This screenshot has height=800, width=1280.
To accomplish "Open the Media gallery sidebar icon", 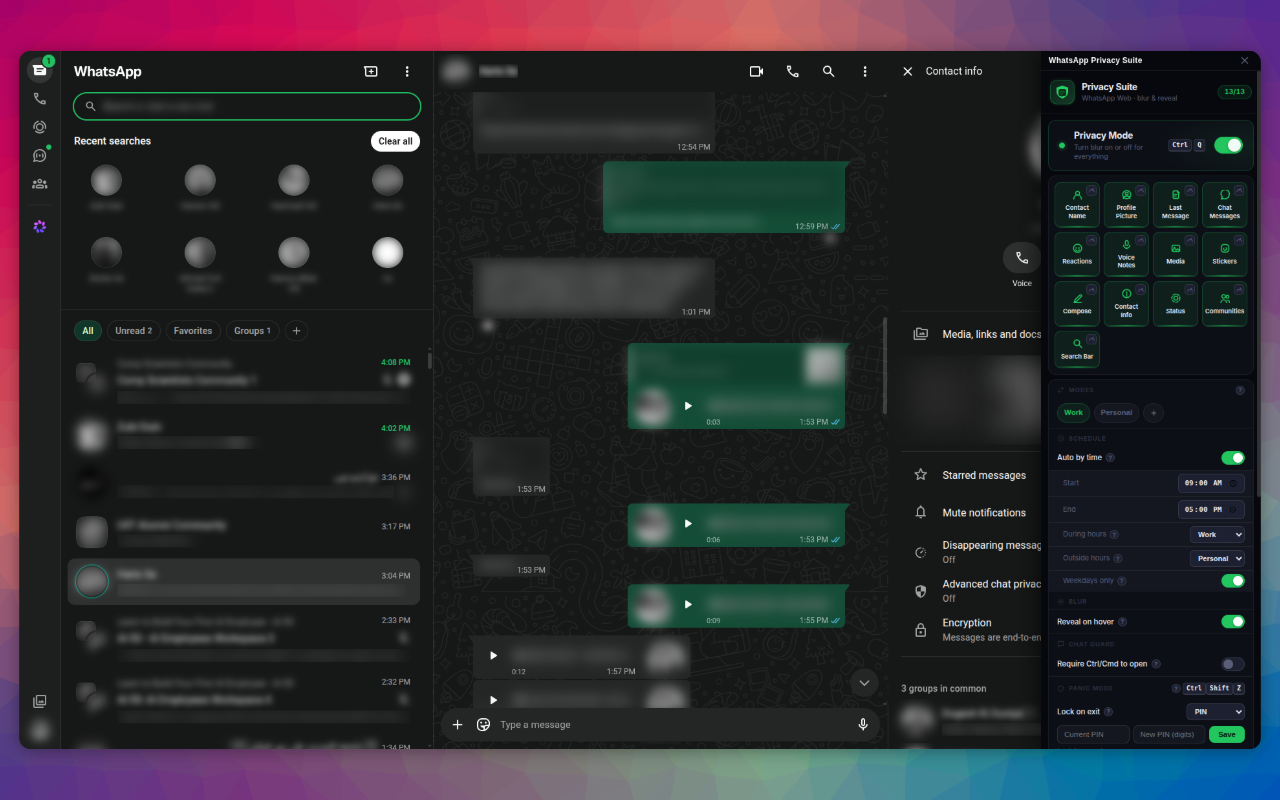I will (39, 702).
